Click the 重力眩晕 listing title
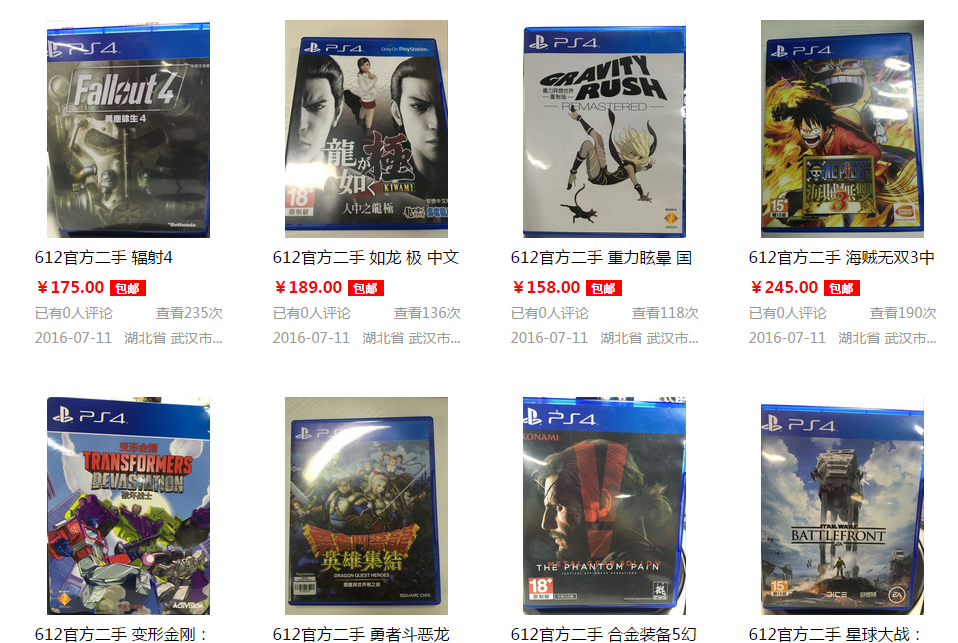Image resolution: width=958 pixels, height=643 pixels. tap(601, 257)
